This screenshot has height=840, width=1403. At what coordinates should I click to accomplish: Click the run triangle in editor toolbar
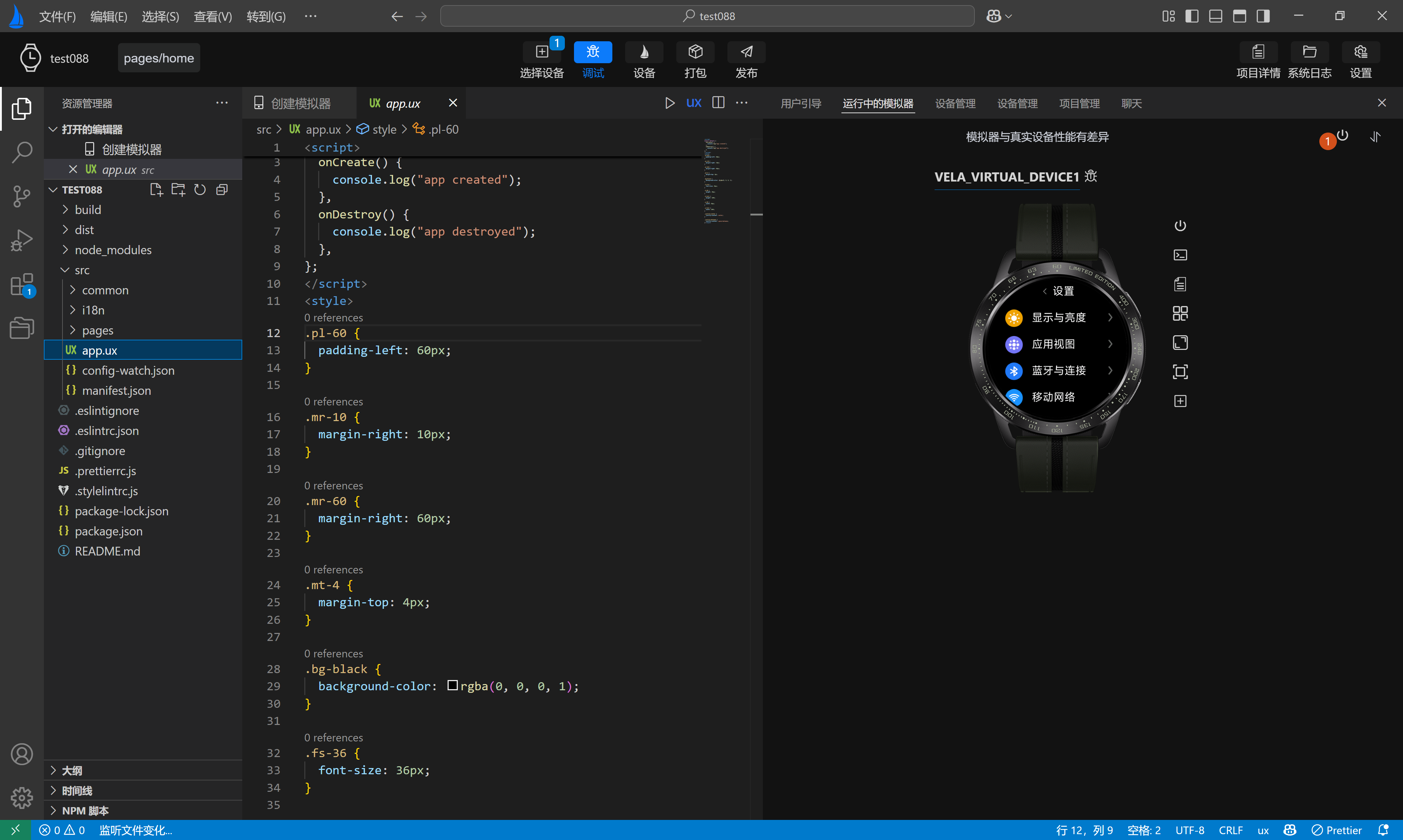coord(669,103)
